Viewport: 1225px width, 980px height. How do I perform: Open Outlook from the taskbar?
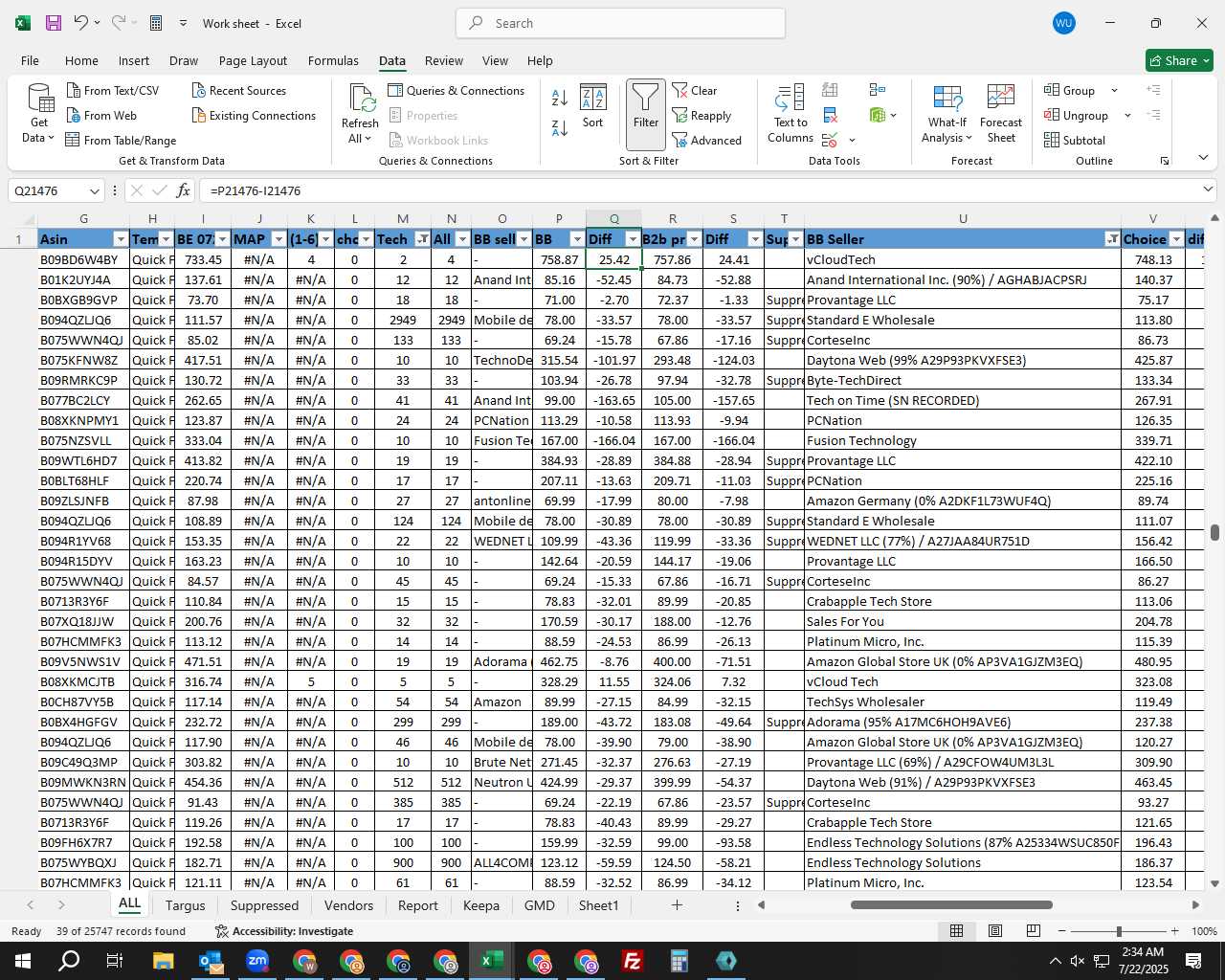tap(211, 961)
